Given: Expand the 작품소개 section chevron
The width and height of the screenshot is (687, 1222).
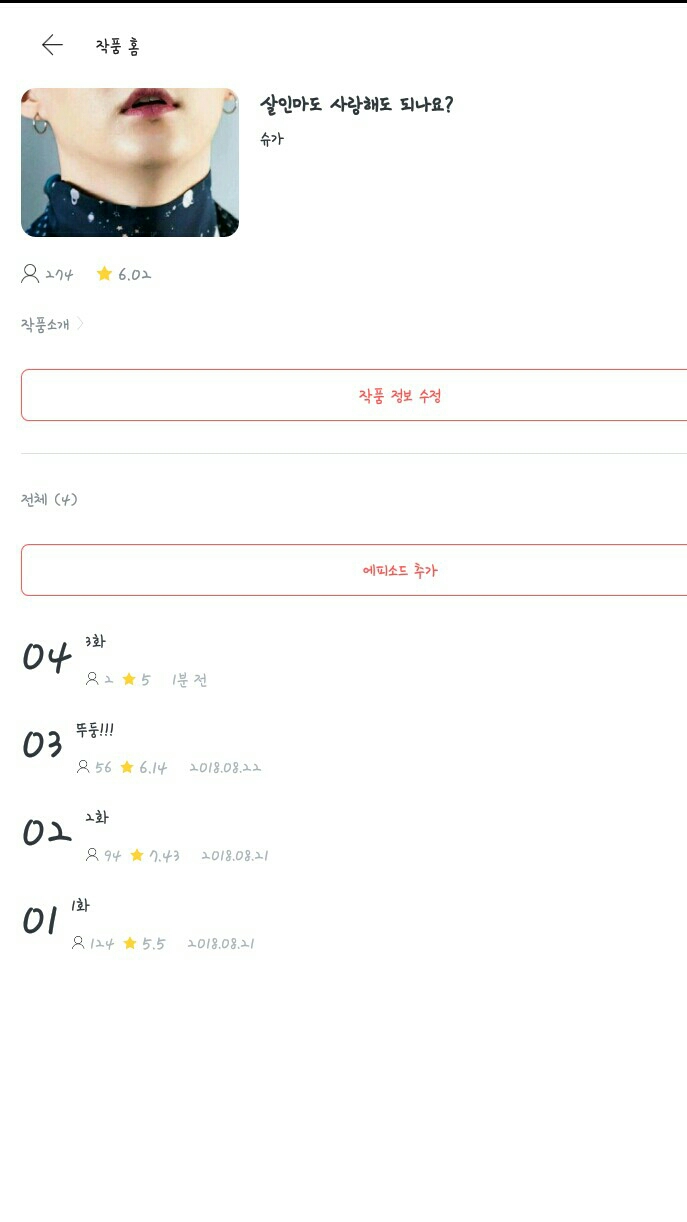Looking at the screenshot, I should click(80, 324).
